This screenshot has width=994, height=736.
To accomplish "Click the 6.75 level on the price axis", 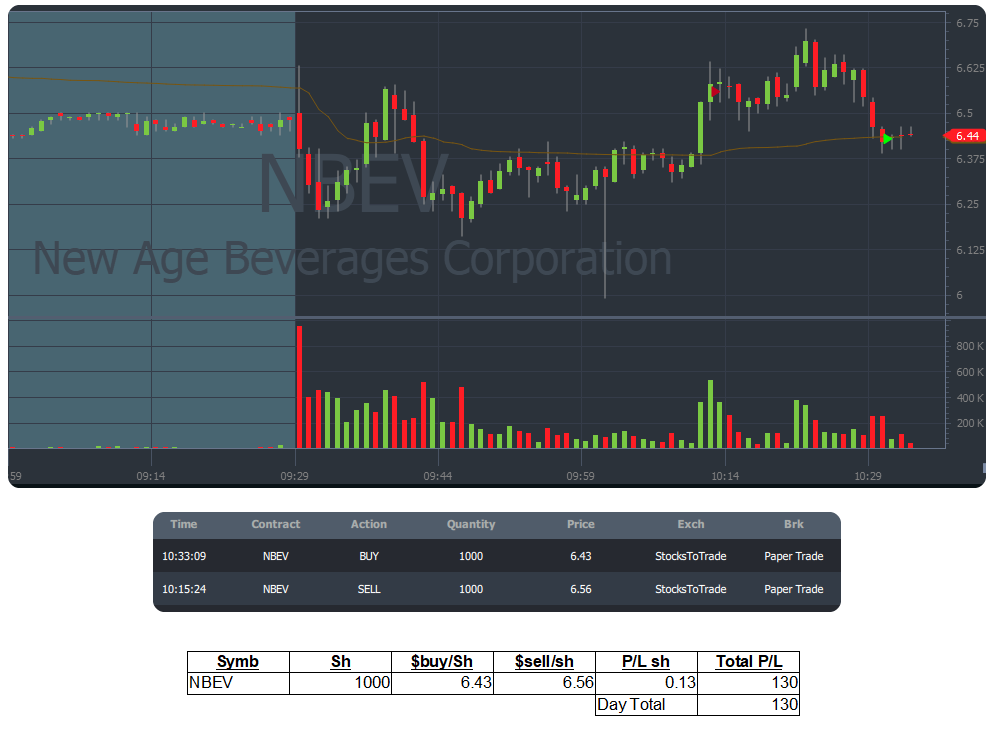I will tap(966, 23).
